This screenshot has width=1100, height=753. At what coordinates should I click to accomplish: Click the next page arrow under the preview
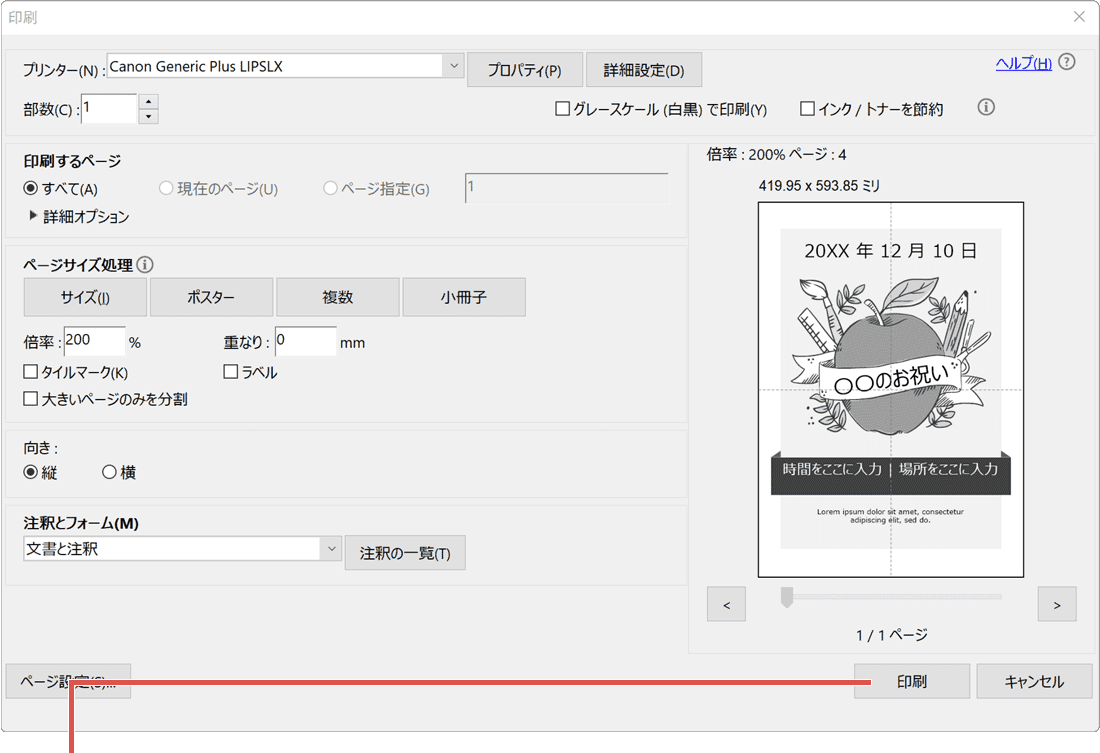[1057, 604]
